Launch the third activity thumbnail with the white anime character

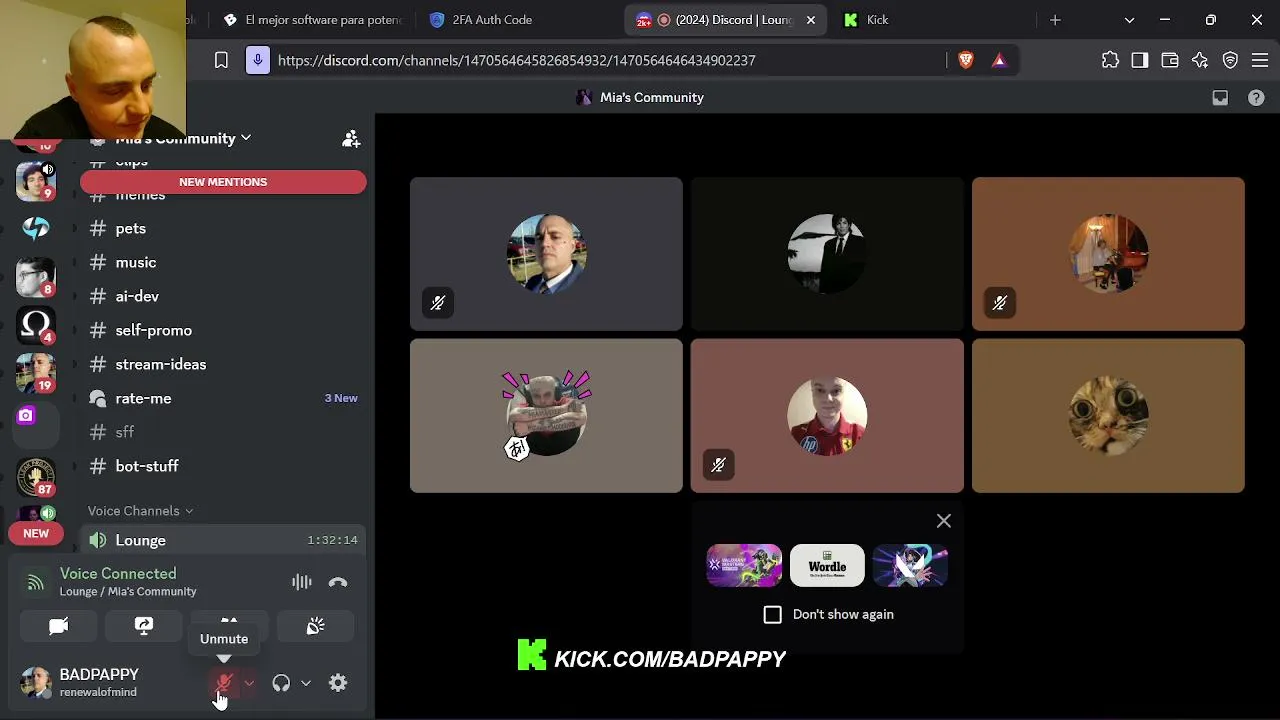(x=910, y=566)
